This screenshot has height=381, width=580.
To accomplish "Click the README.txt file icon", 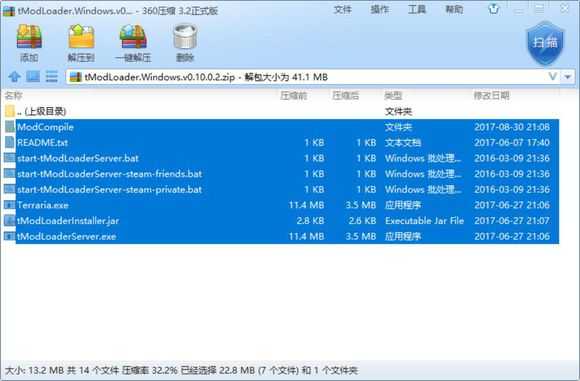I will [x=10, y=142].
